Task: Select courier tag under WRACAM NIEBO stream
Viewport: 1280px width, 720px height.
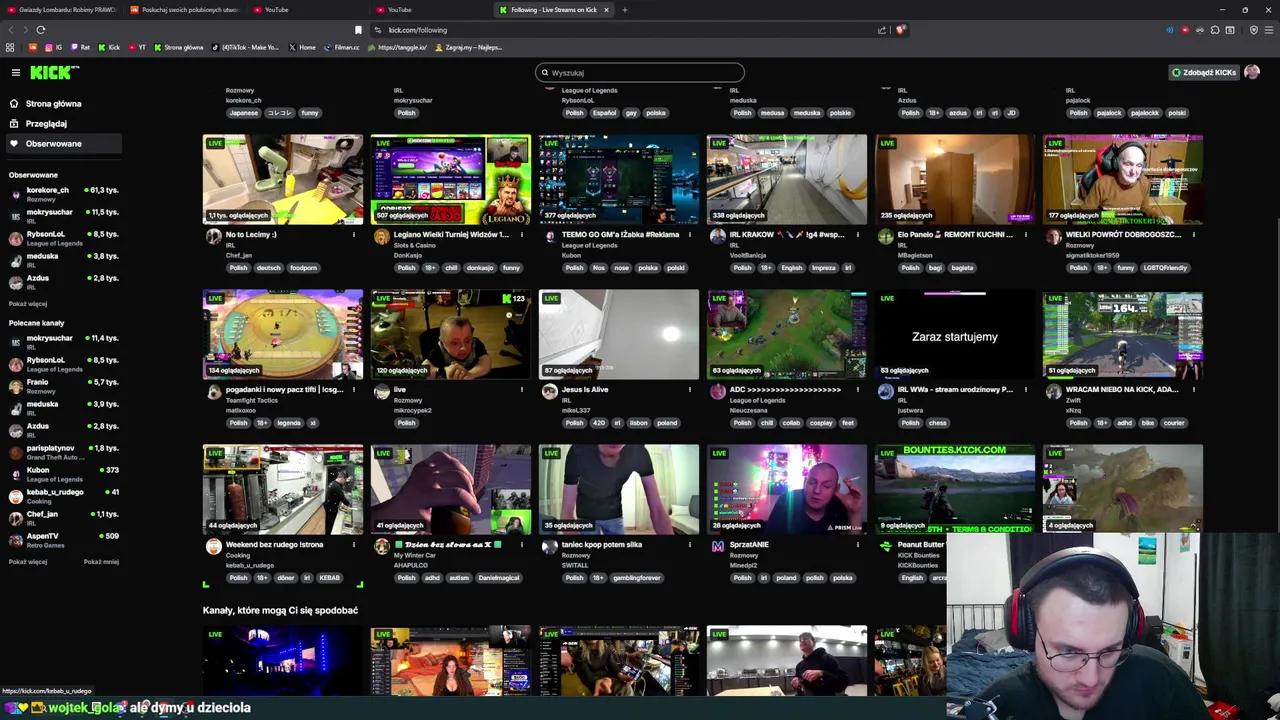Action: tap(1174, 423)
